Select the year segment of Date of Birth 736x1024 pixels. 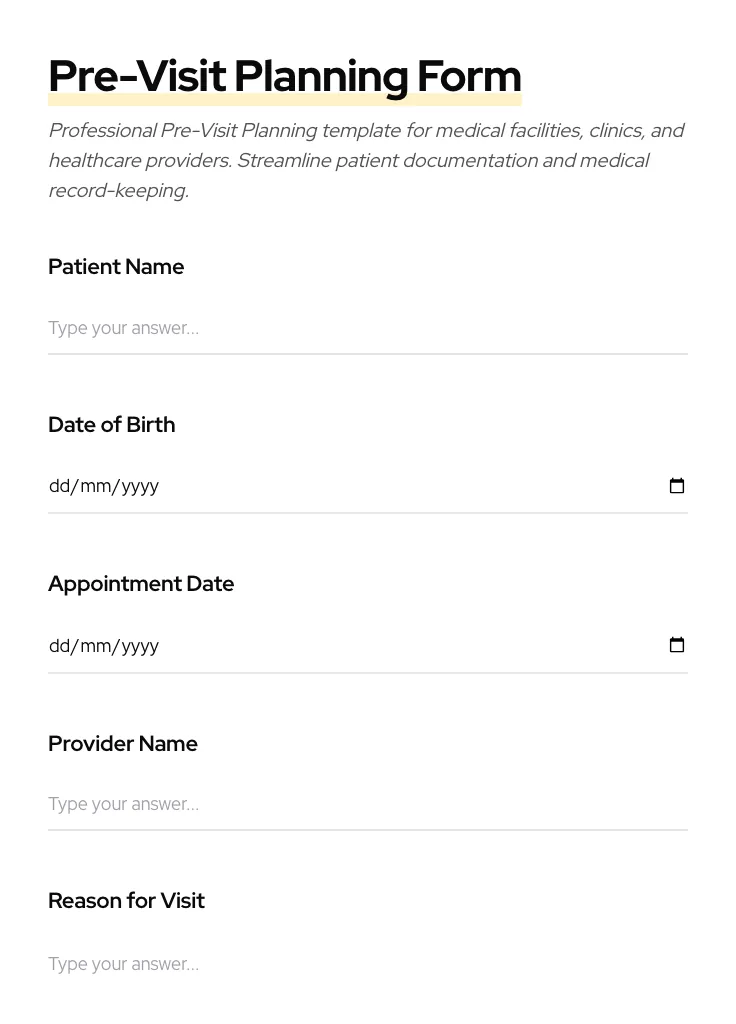coord(140,487)
